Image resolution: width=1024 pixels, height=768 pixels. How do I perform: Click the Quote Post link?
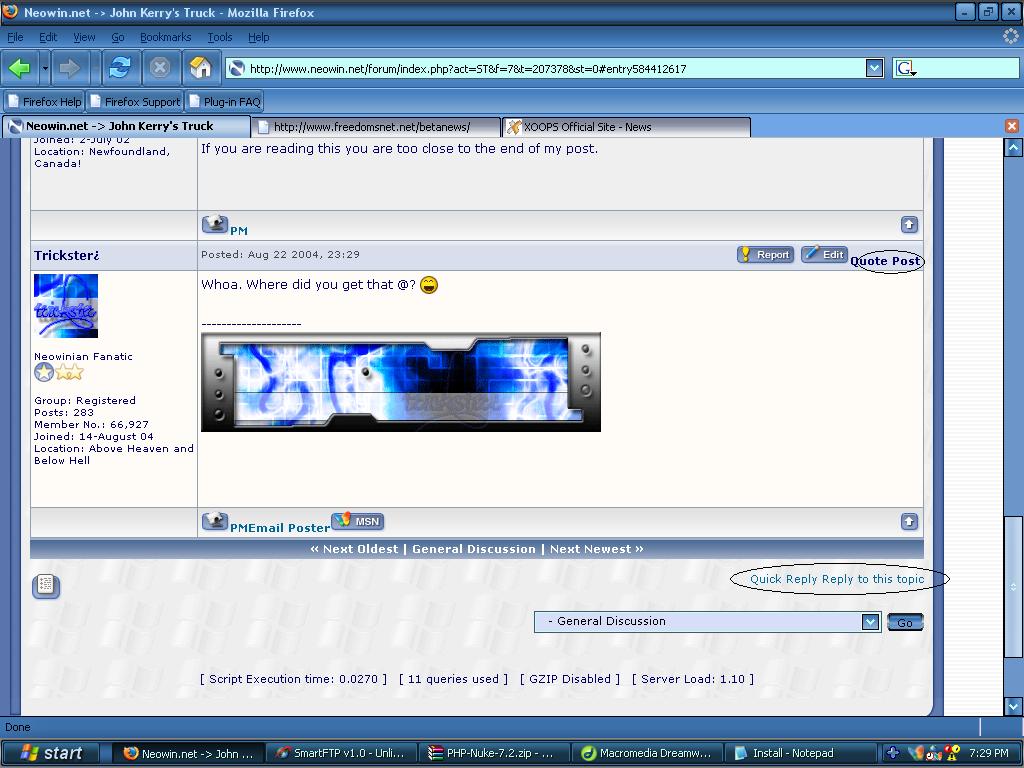coord(886,261)
